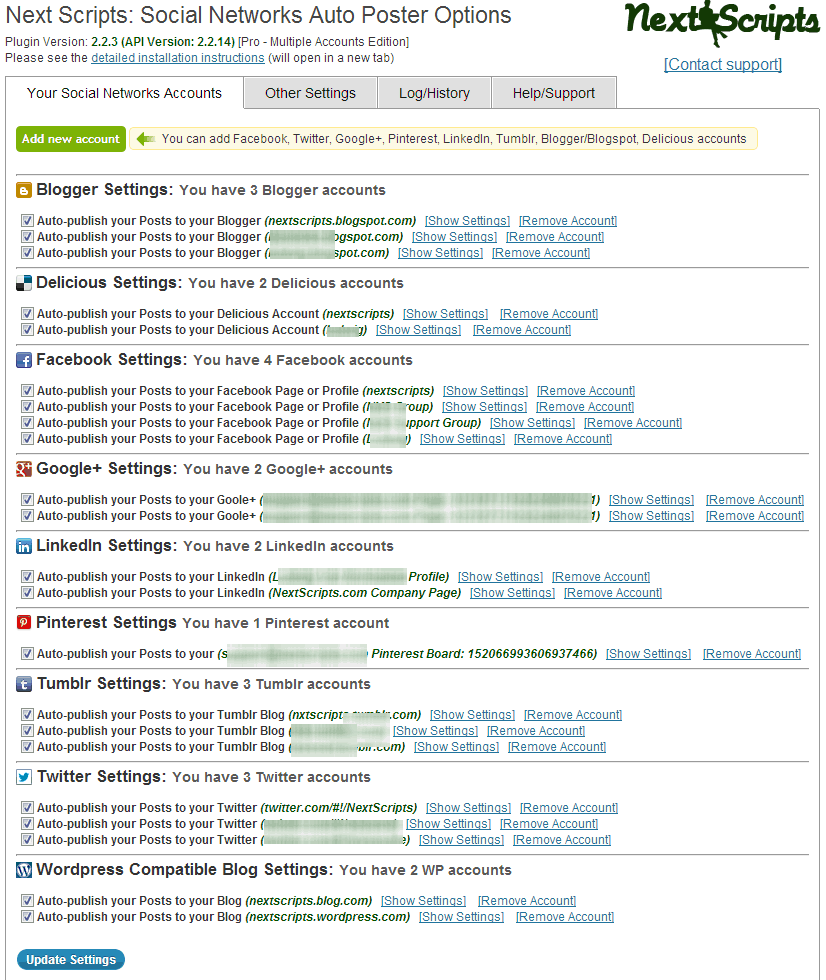Toggle checkbox for Delicious account nextscripts
Image resolution: width=826 pixels, height=980 pixels.
[27, 314]
